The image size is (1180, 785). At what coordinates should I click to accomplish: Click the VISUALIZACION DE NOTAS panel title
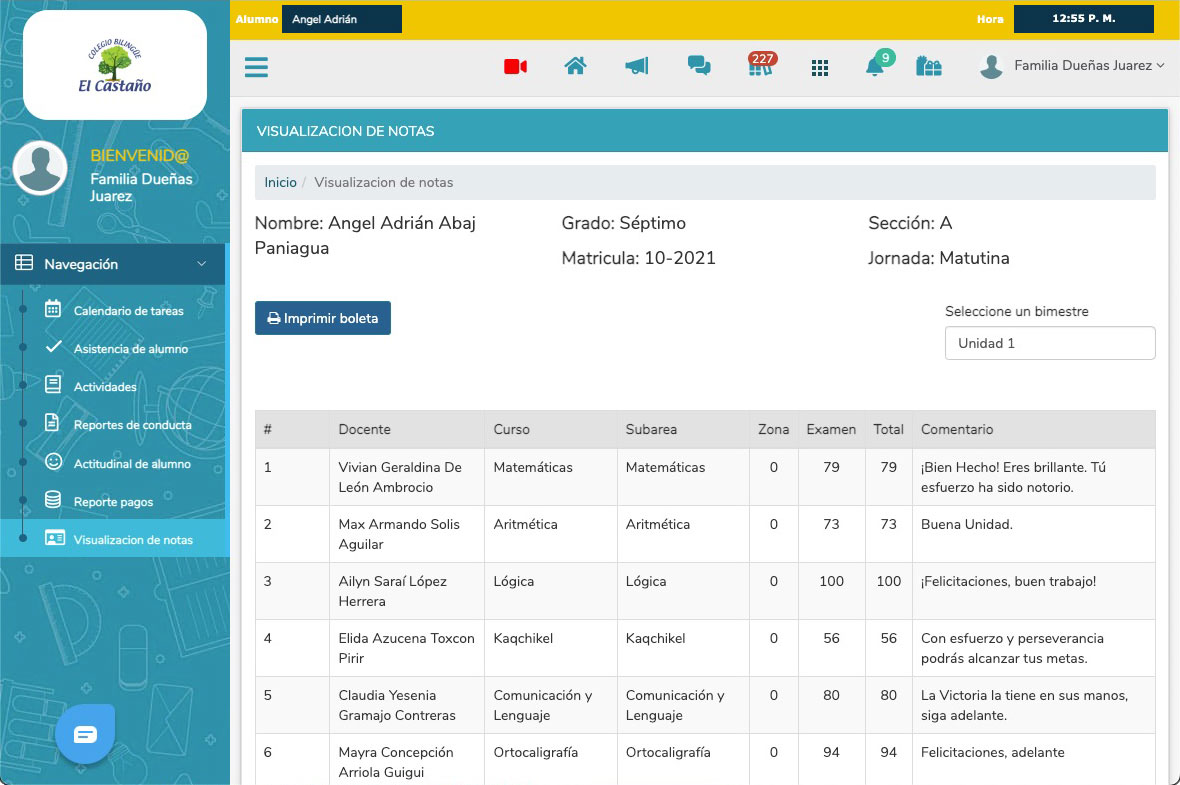click(x=345, y=131)
